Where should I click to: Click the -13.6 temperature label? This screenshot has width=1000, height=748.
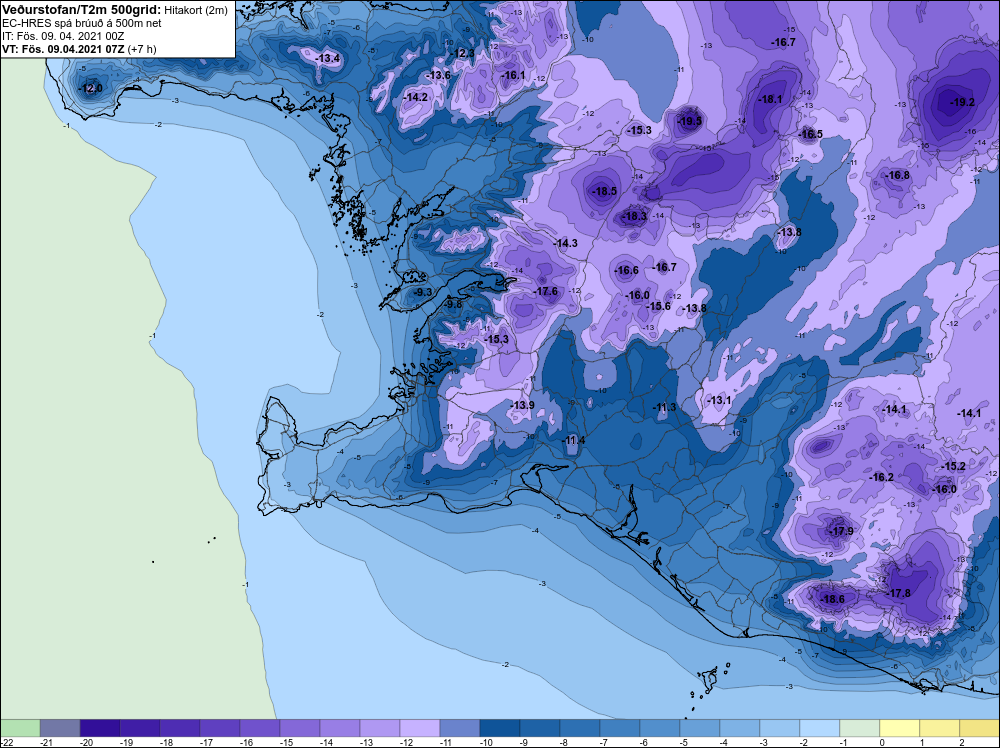tap(438, 75)
